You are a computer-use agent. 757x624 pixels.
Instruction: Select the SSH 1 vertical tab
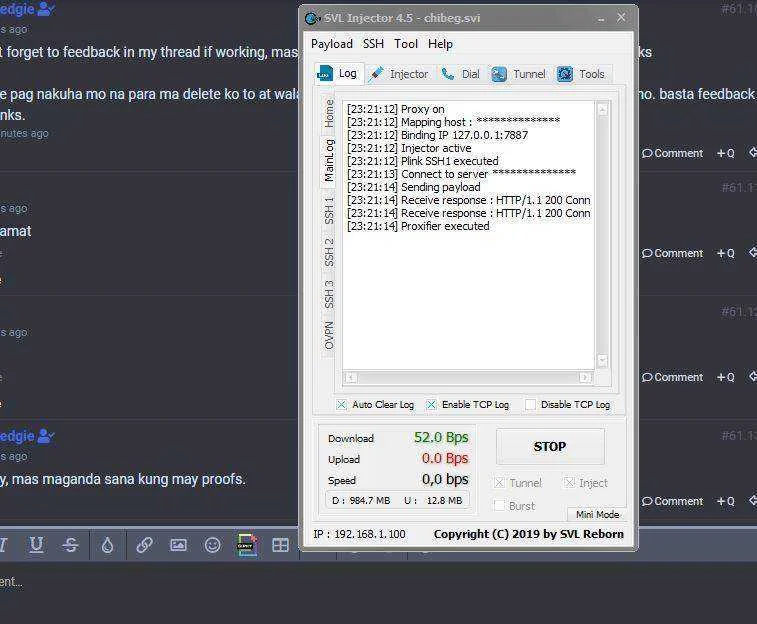pos(329,210)
